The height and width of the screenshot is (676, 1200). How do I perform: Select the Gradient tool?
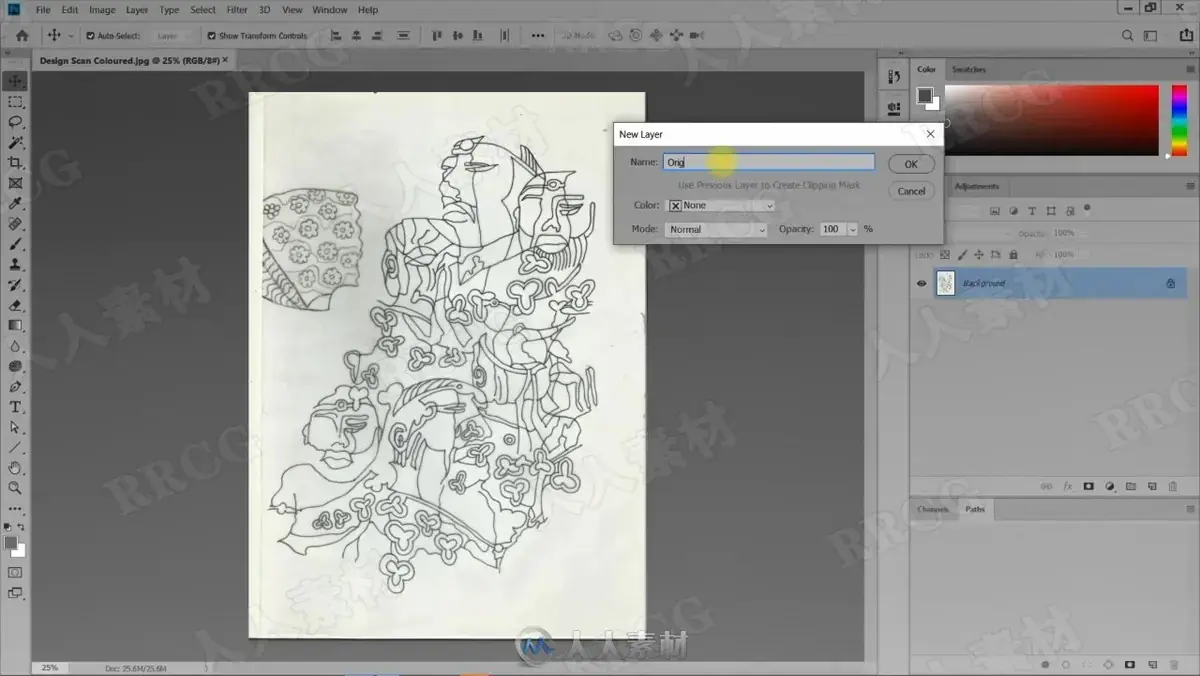(15, 325)
